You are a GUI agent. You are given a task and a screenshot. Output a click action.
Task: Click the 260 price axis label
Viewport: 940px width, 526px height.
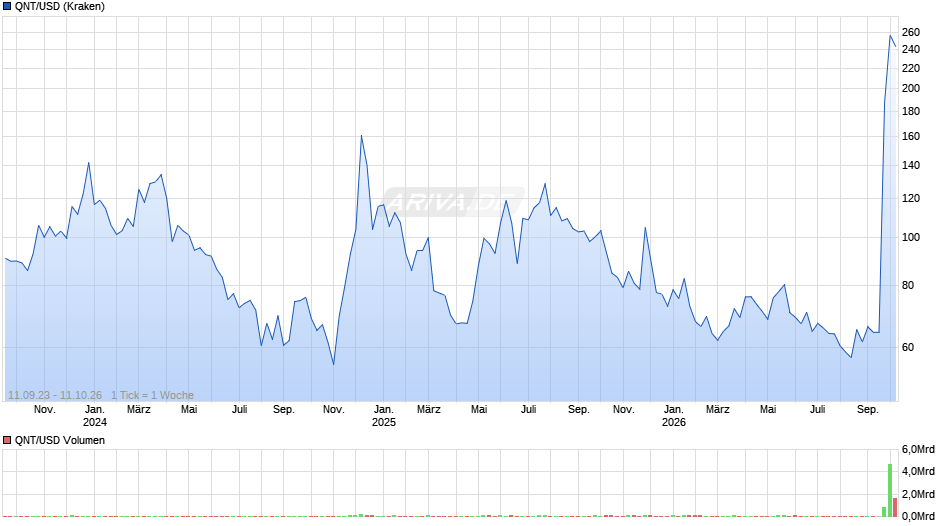[x=911, y=32]
